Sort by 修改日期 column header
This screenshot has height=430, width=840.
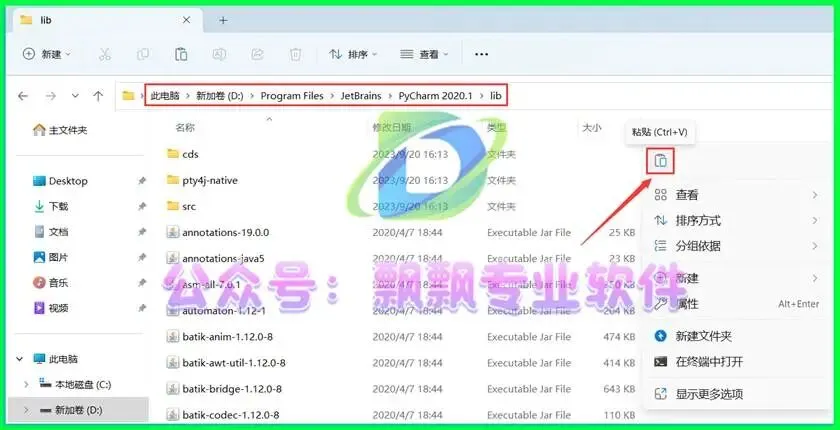(392, 127)
